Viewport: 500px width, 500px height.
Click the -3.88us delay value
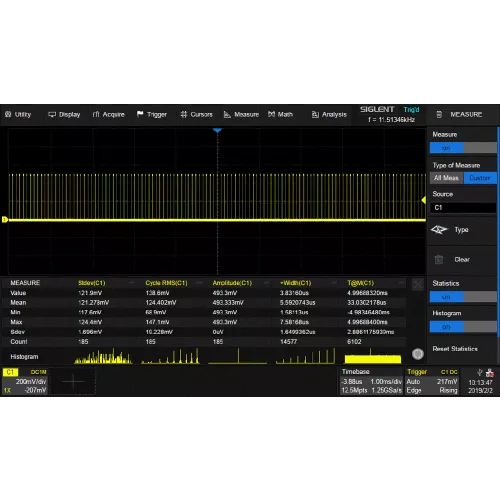(x=352, y=382)
